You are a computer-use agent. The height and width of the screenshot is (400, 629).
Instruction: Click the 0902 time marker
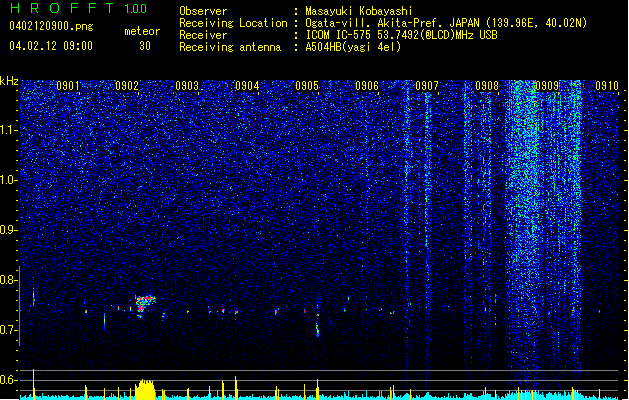(127, 86)
